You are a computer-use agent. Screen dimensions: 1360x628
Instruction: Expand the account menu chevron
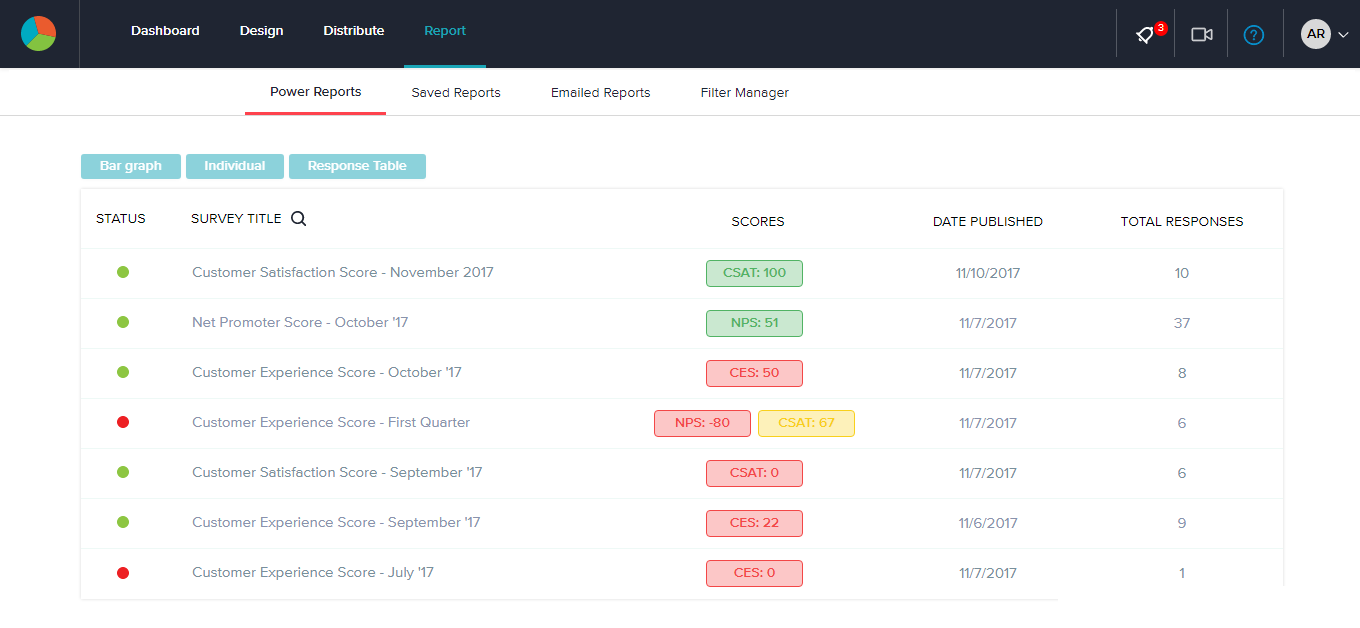click(x=1343, y=35)
